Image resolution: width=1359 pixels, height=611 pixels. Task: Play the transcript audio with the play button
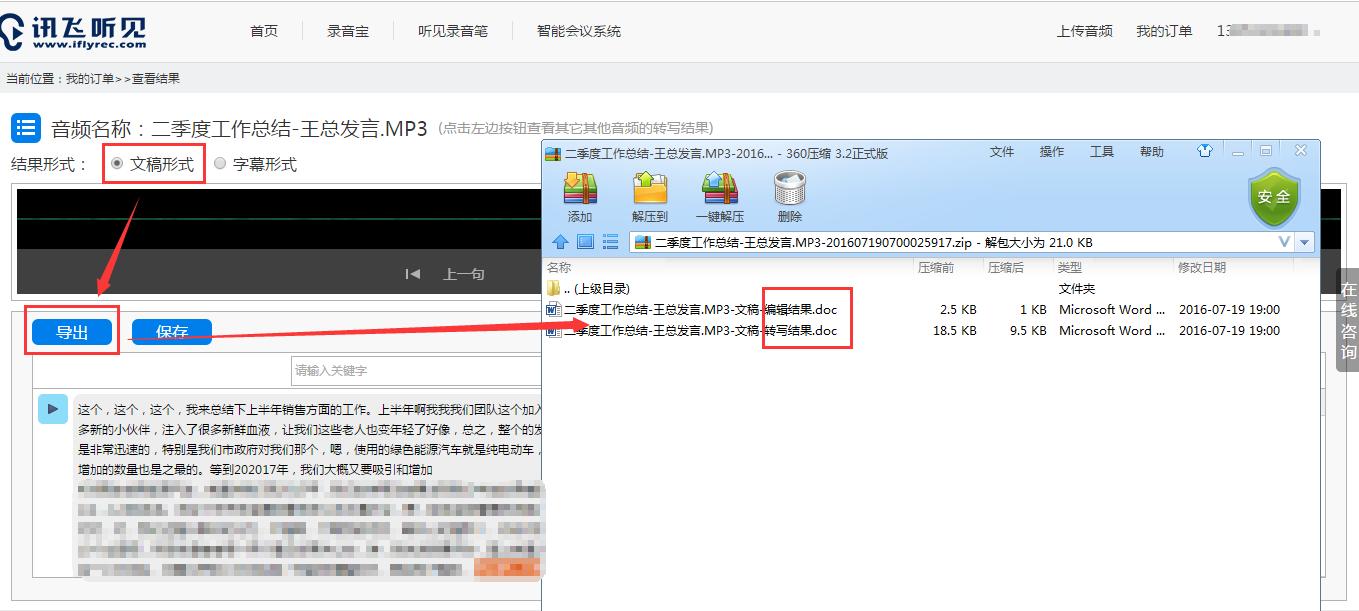[52, 408]
